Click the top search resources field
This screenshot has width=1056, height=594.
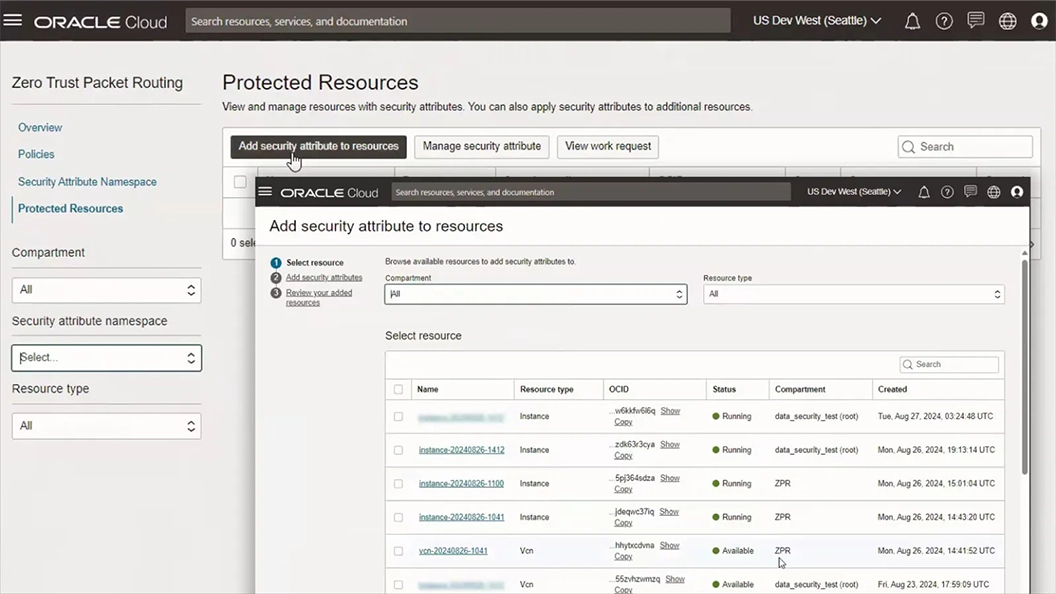click(458, 21)
